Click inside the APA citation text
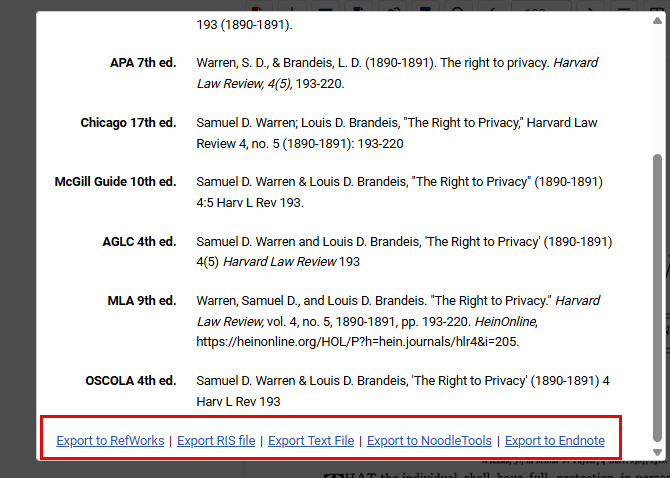Image resolution: width=670 pixels, height=478 pixels. coord(396,73)
